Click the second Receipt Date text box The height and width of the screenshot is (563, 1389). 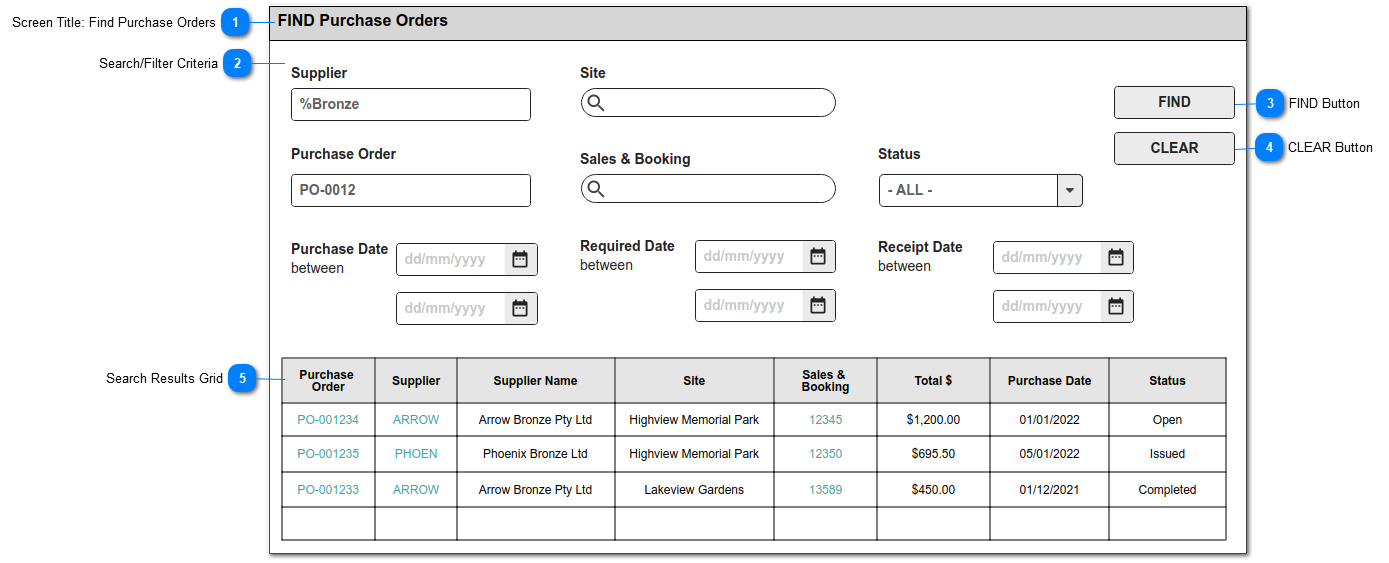click(x=1047, y=306)
